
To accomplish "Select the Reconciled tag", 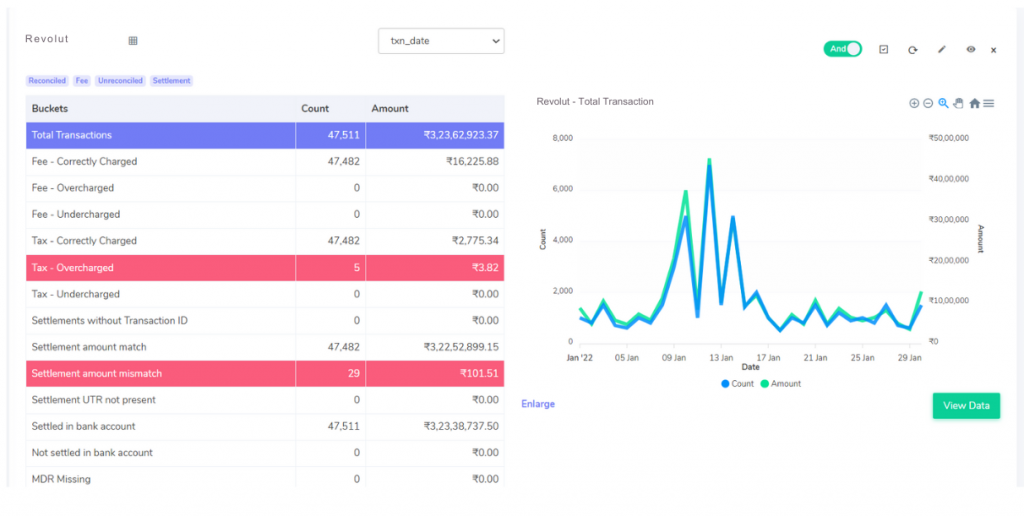I will pyautogui.click(x=47, y=81).
